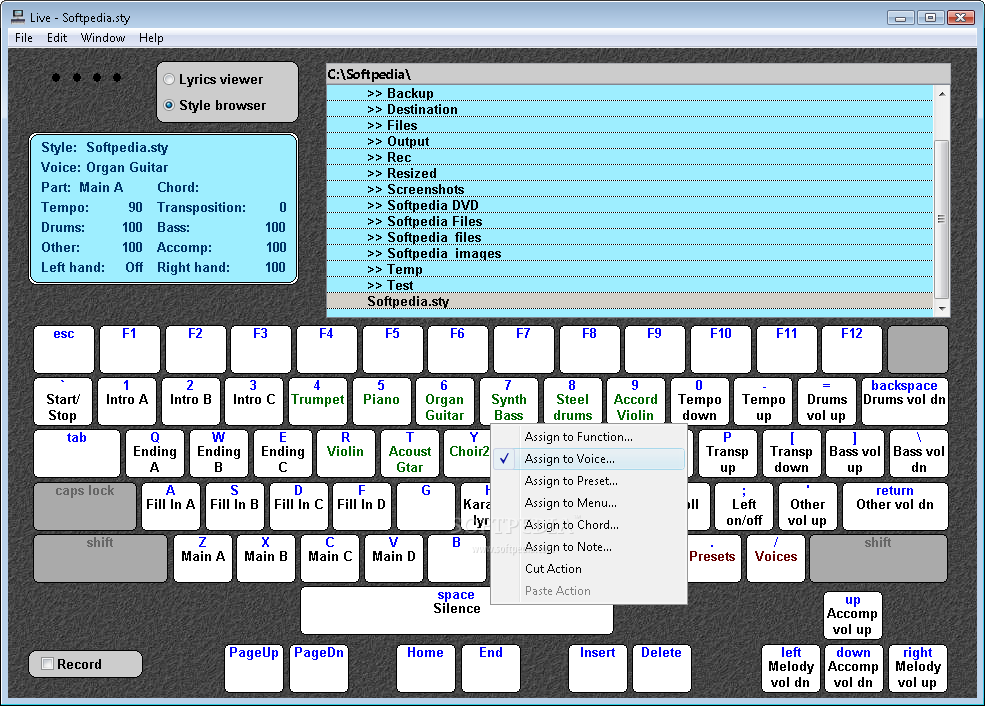
Task: Click the style list scrollbar thumb
Action: (x=942, y=219)
